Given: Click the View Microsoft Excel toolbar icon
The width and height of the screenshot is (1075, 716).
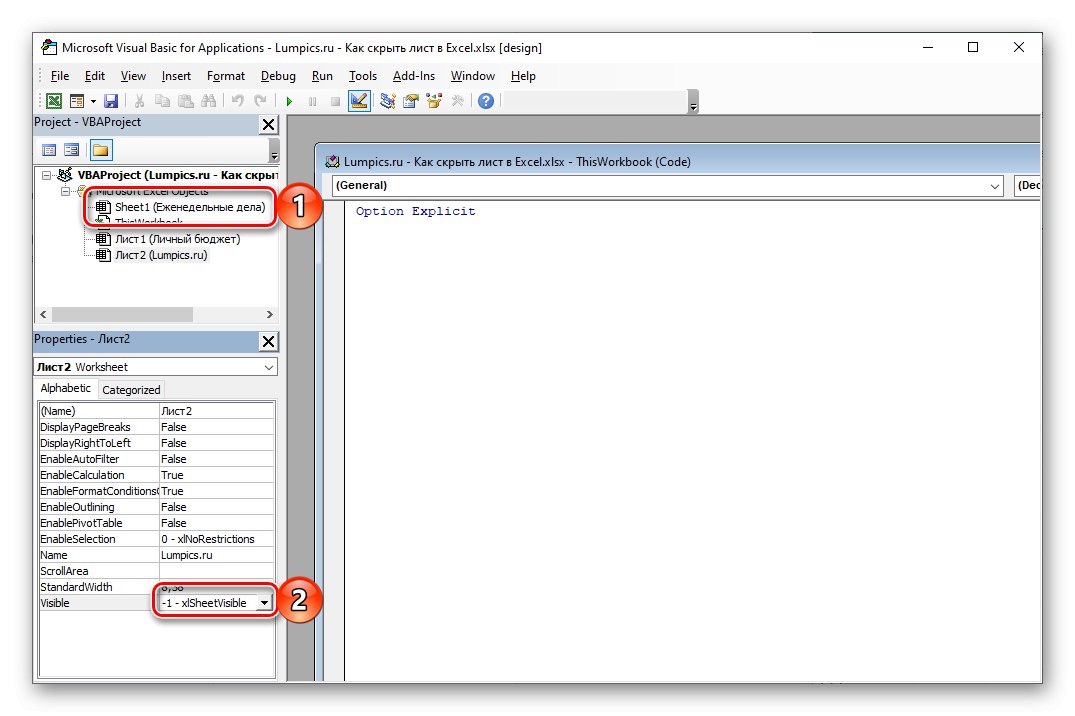Looking at the screenshot, I should (x=53, y=101).
